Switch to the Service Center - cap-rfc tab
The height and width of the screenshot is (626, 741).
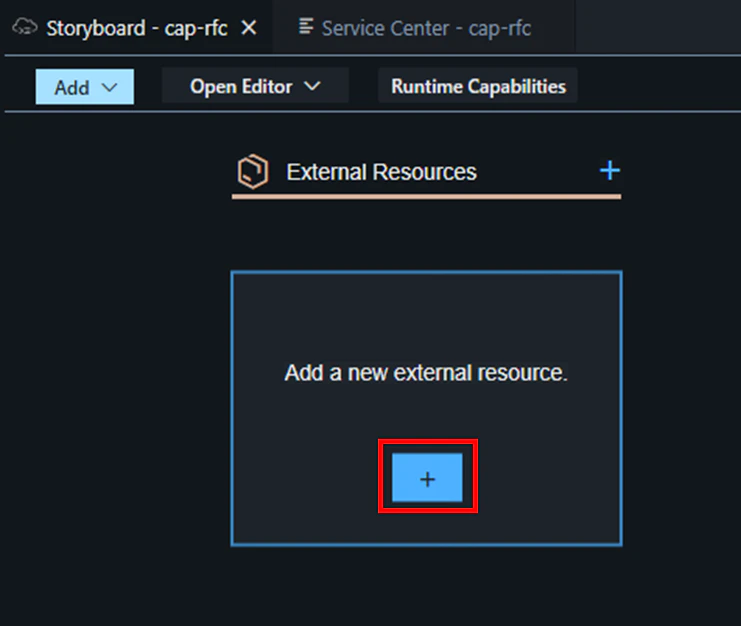tap(423, 27)
